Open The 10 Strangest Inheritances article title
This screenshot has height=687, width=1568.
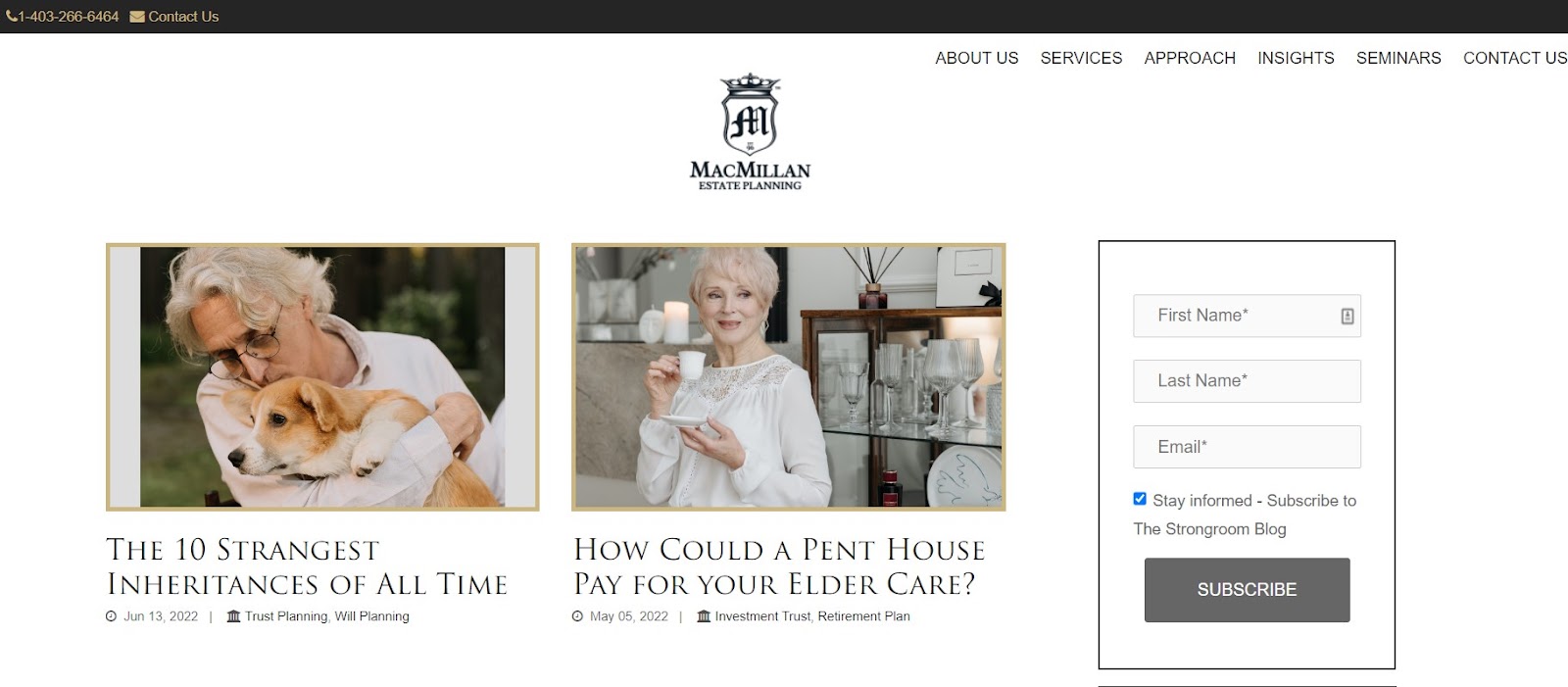pos(307,566)
